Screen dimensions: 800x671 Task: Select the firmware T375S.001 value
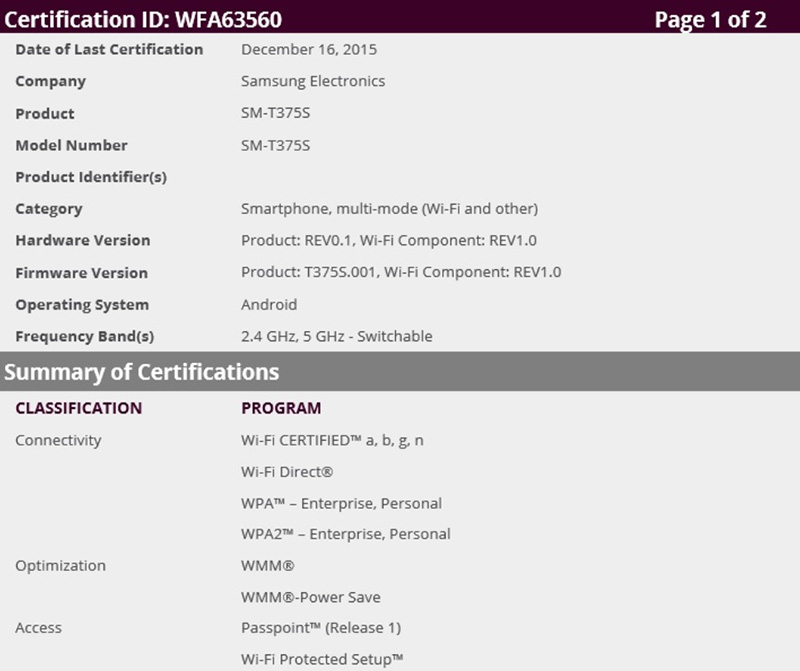(x=402, y=272)
